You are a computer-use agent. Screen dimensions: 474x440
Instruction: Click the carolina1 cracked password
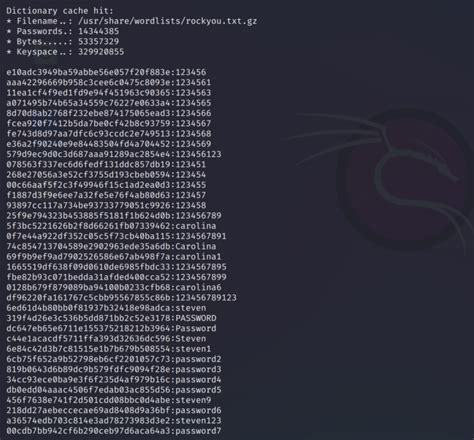[x=198, y=257]
